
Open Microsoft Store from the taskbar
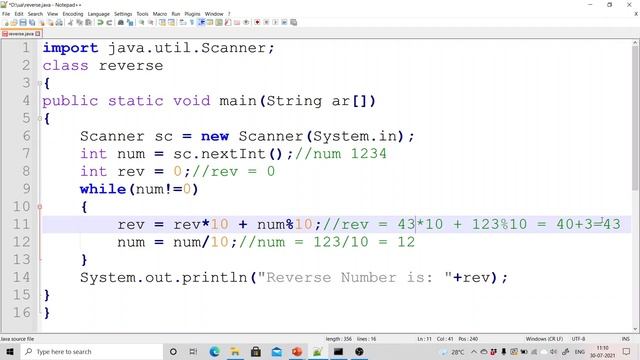coord(256,351)
